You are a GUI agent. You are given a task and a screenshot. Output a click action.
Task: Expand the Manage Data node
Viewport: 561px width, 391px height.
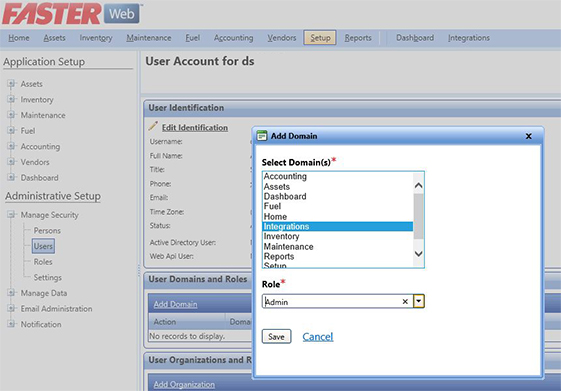point(11,293)
